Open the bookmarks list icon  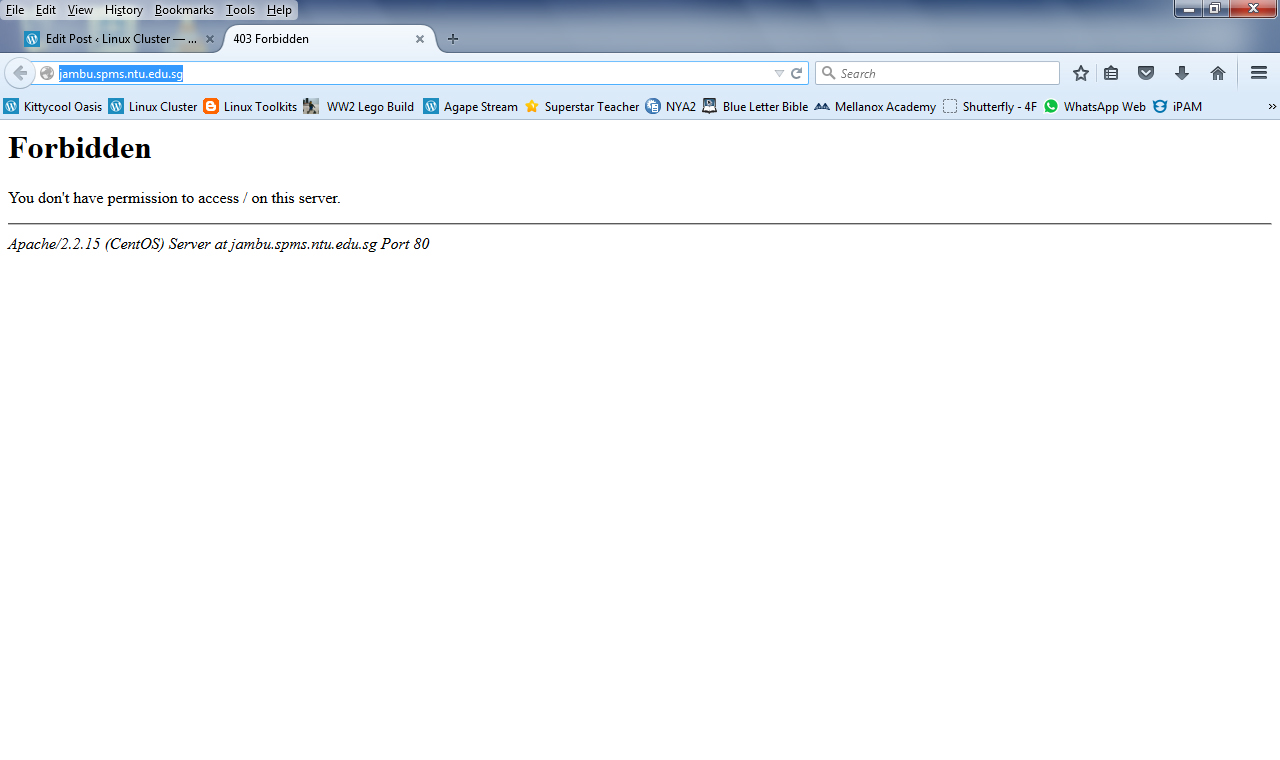pos(1111,73)
